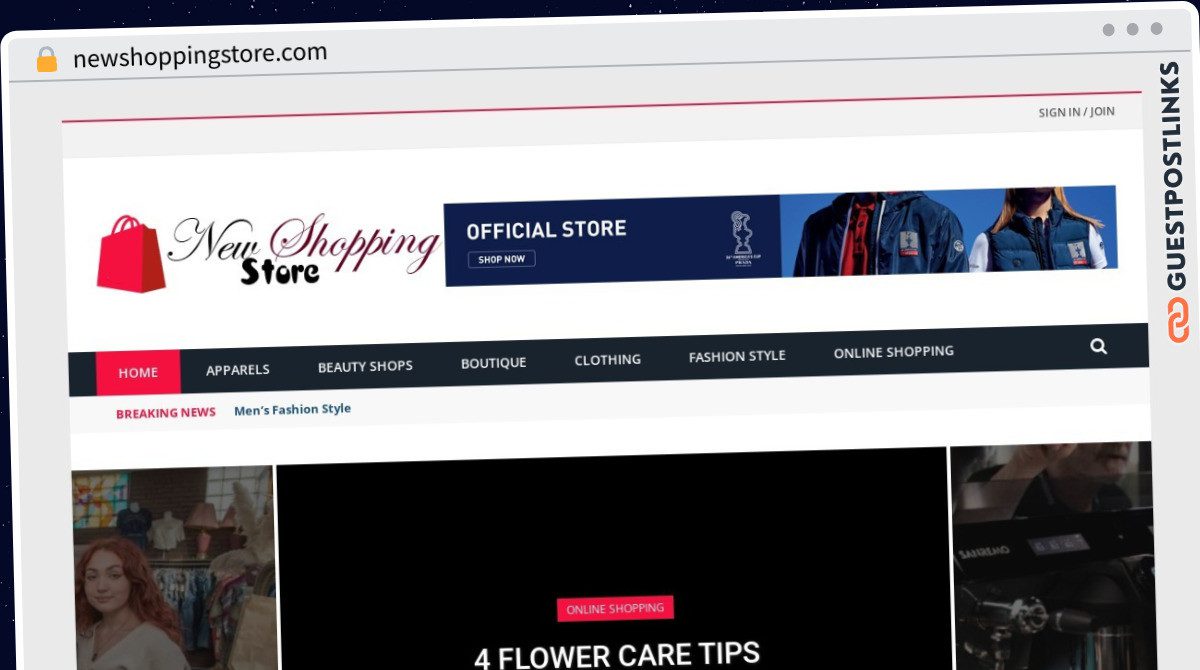The width and height of the screenshot is (1200, 670).
Task: Open the Apparels menu item
Action: coord(238,369)
